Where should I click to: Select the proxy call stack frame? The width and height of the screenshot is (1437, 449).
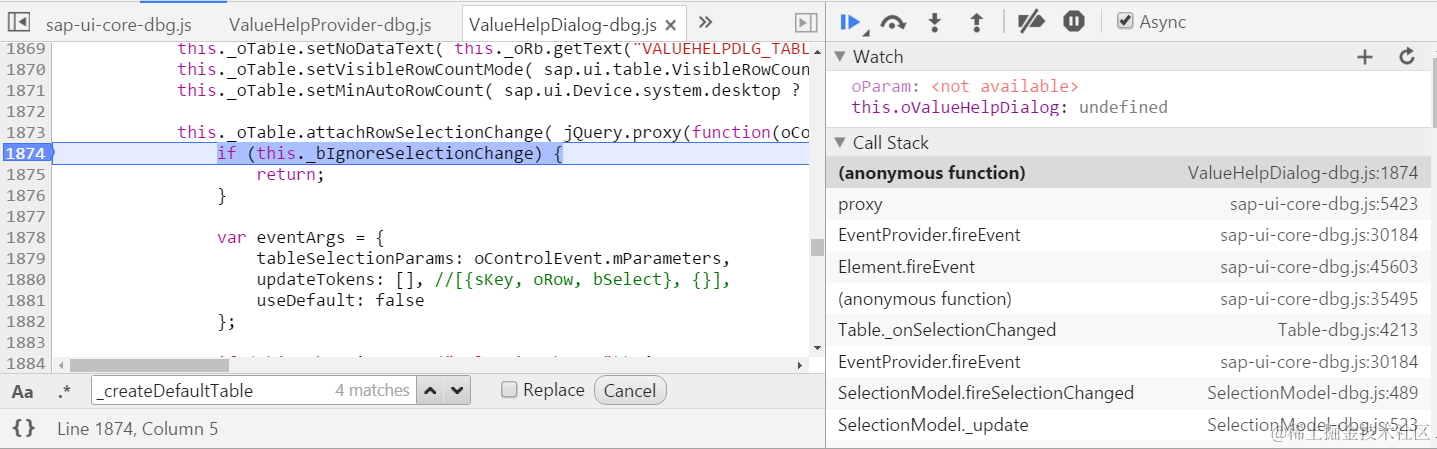pyautogui.click(x=1128, y=204)
